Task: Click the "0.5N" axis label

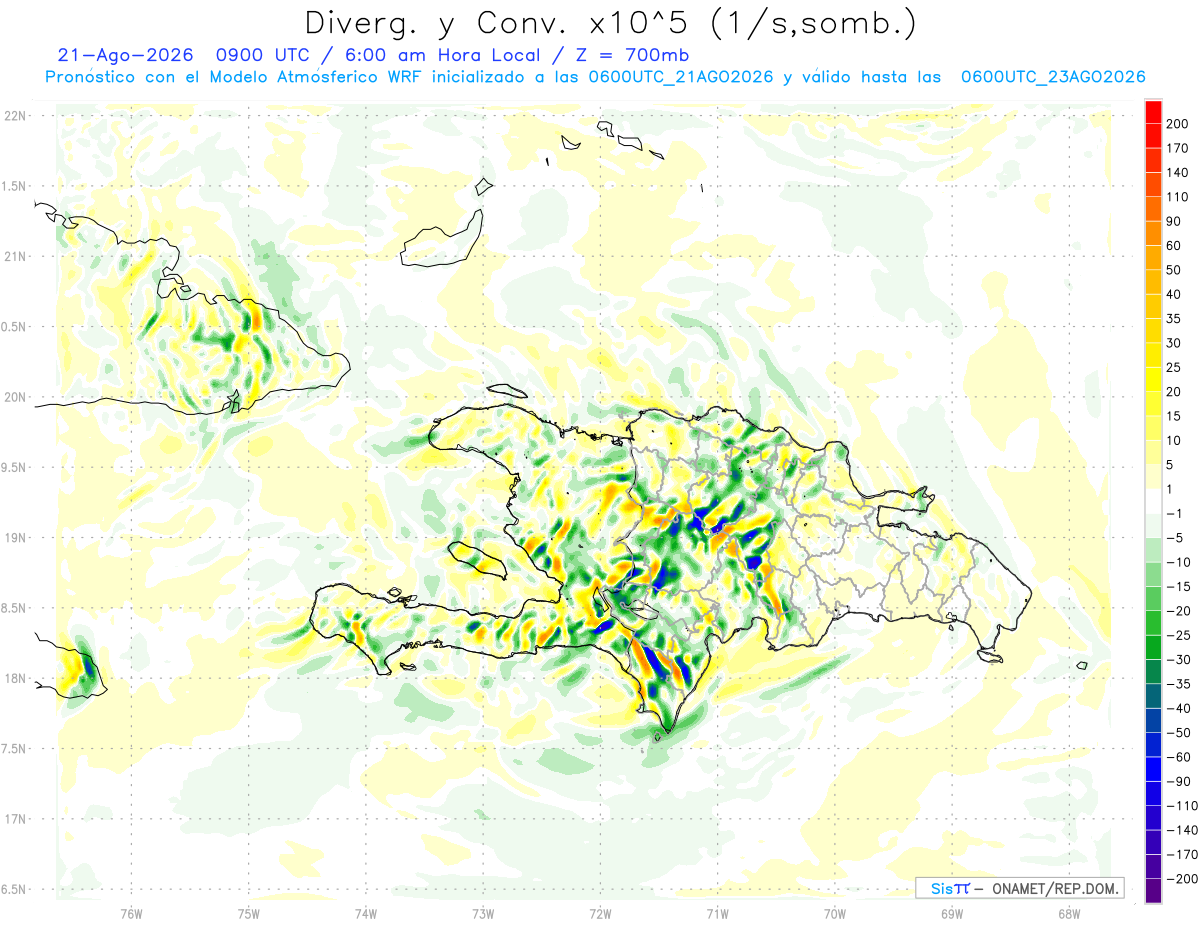Action: click(x=15, y=327)
